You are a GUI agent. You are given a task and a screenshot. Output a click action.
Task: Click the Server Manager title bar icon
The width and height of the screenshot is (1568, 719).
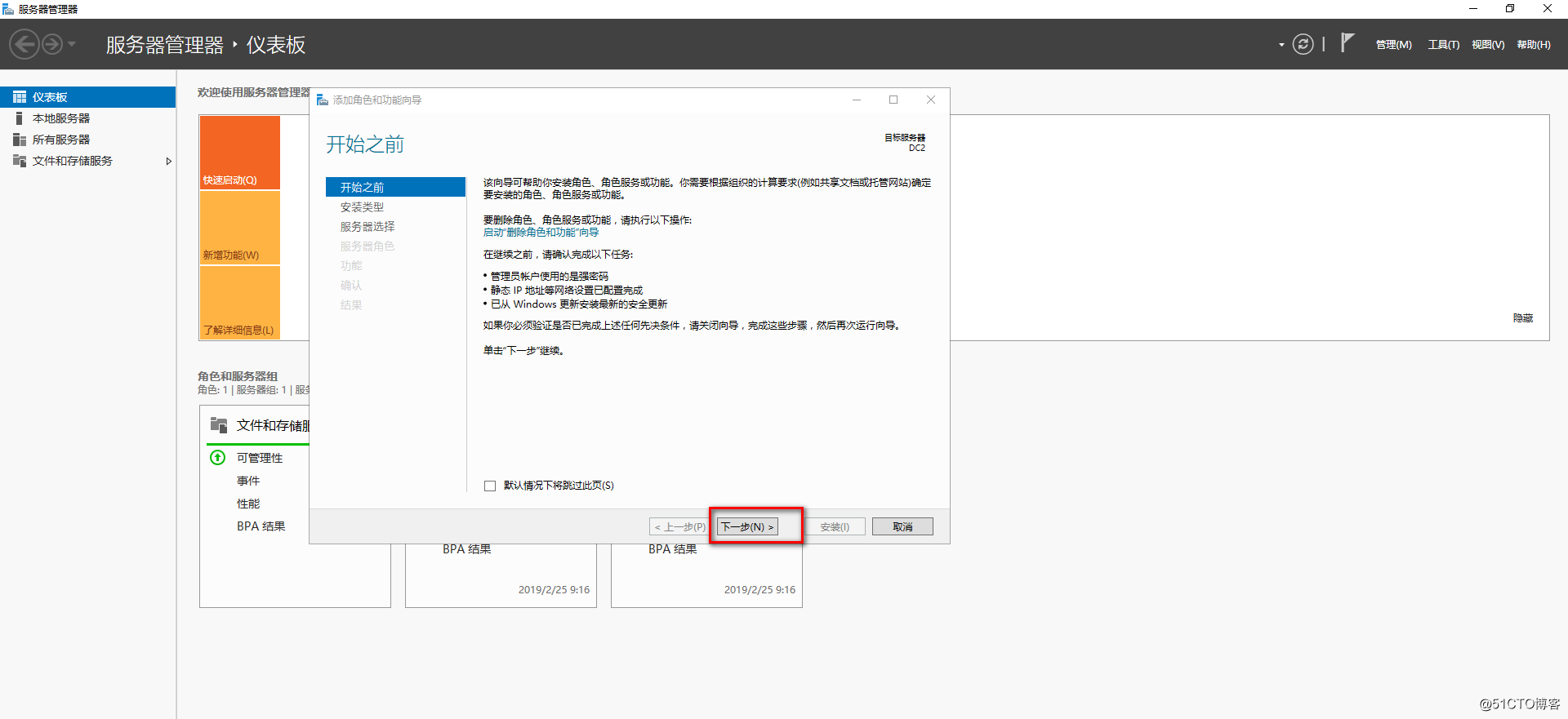tap(8, 9)
